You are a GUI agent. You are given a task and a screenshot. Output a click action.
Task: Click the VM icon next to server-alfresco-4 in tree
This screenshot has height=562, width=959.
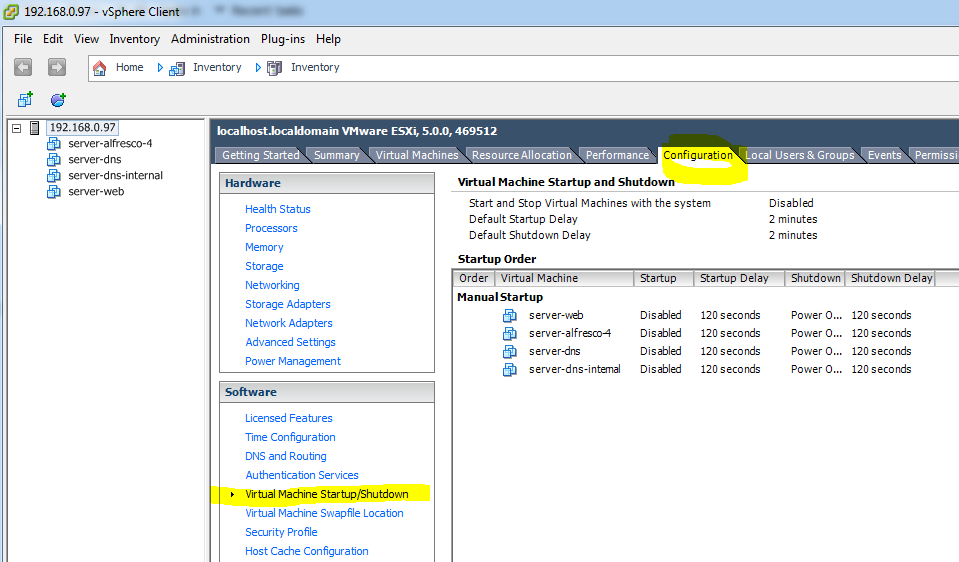pyautogui.click(x=54, y=144)
